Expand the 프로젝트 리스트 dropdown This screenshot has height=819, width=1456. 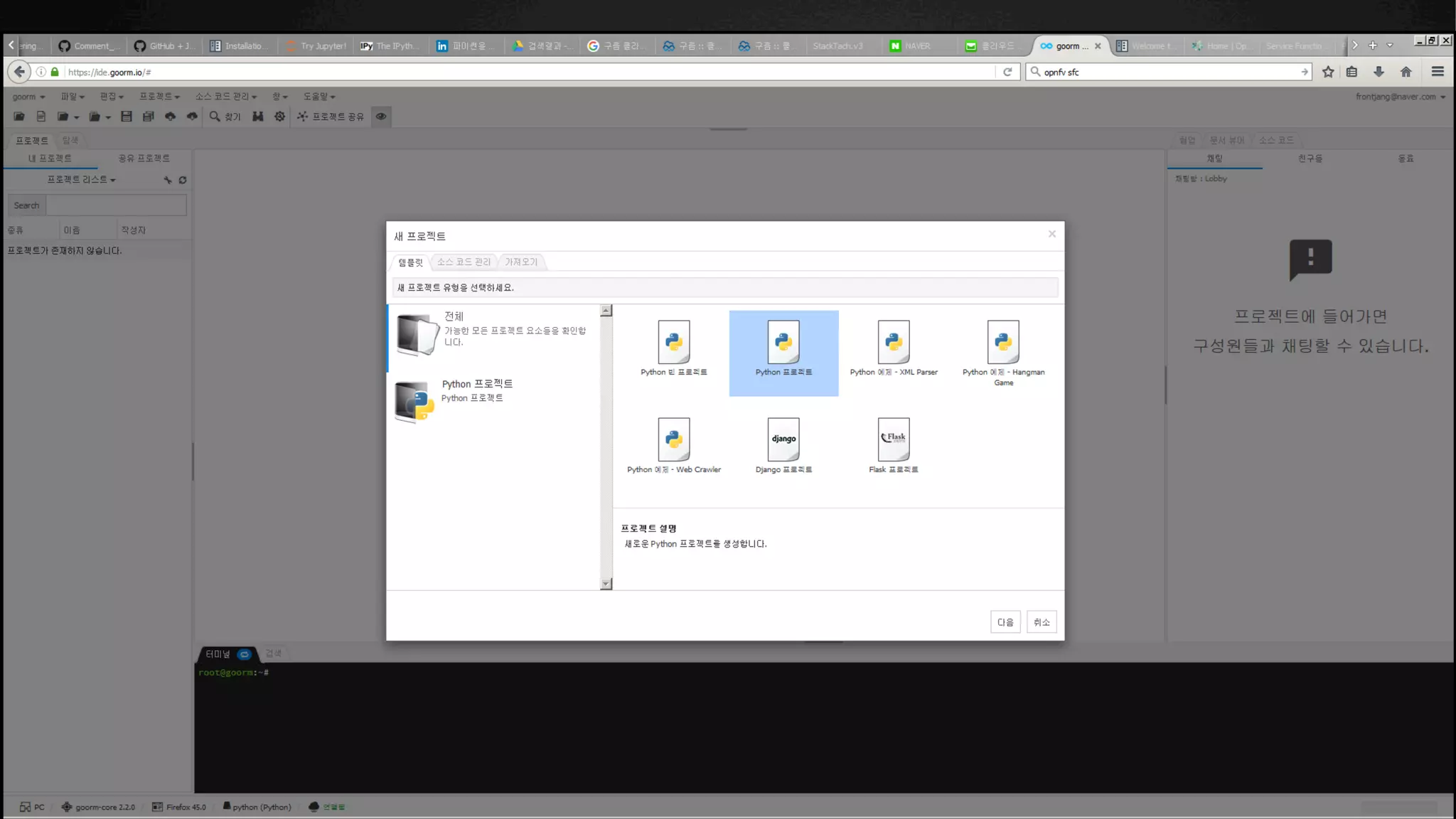pos(81,180)
